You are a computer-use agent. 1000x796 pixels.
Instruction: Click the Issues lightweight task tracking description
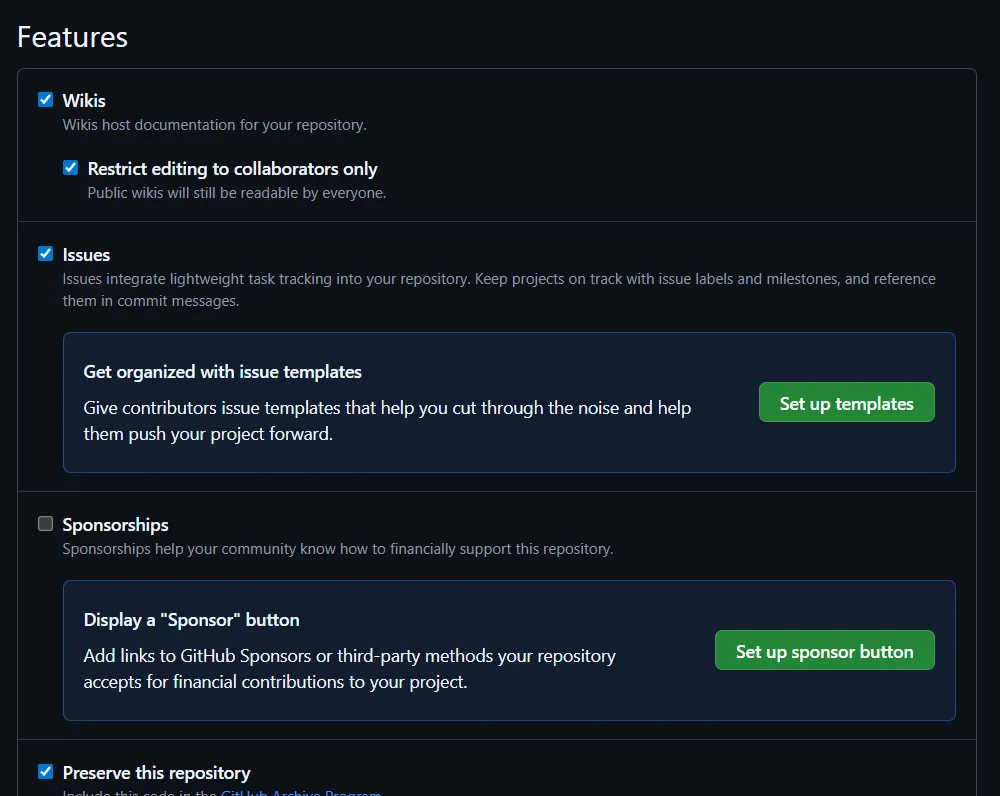tap(499, 290)
